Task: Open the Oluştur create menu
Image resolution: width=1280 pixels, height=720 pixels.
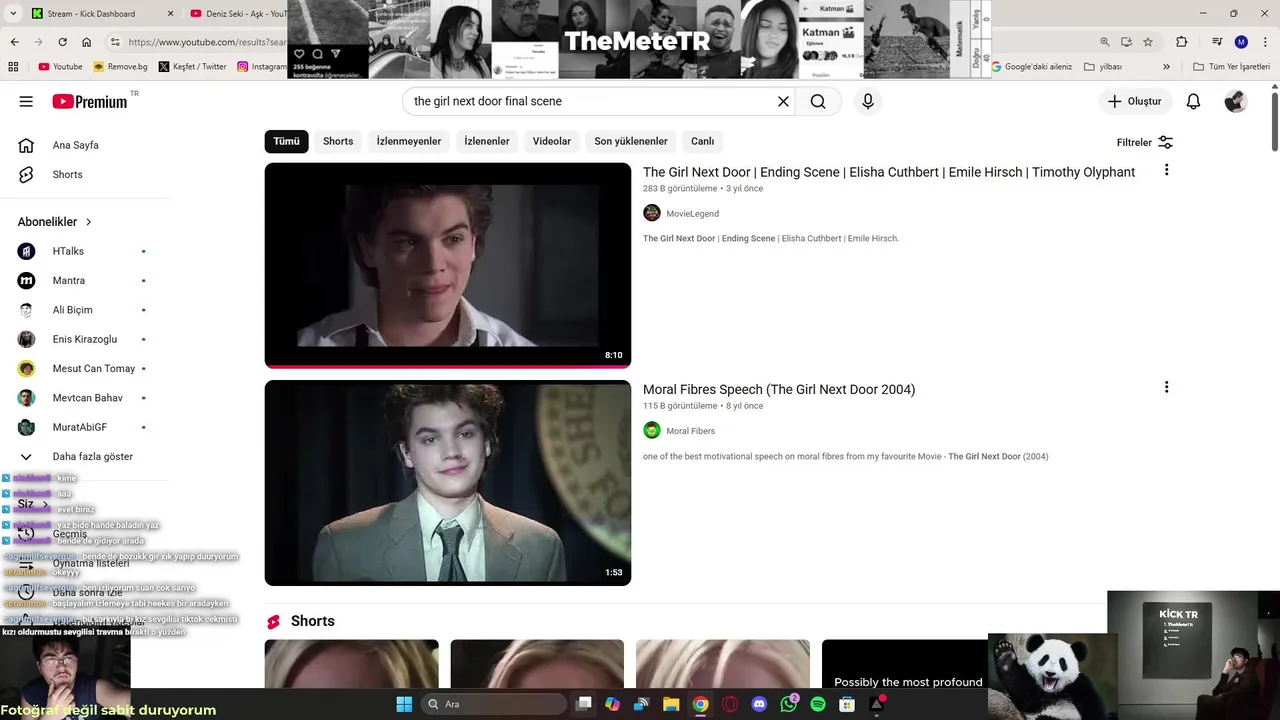Action: click(1135, 101)
